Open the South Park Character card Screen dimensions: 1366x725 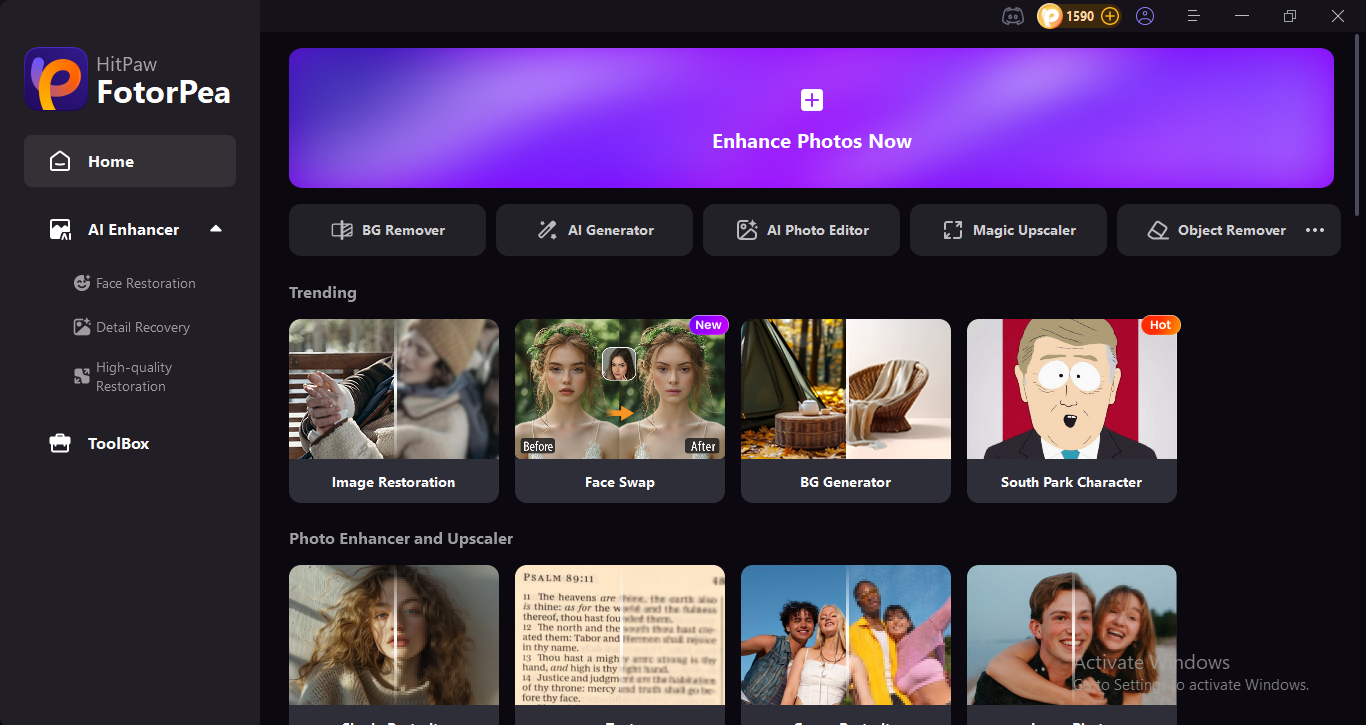[x=1071, y=410]
